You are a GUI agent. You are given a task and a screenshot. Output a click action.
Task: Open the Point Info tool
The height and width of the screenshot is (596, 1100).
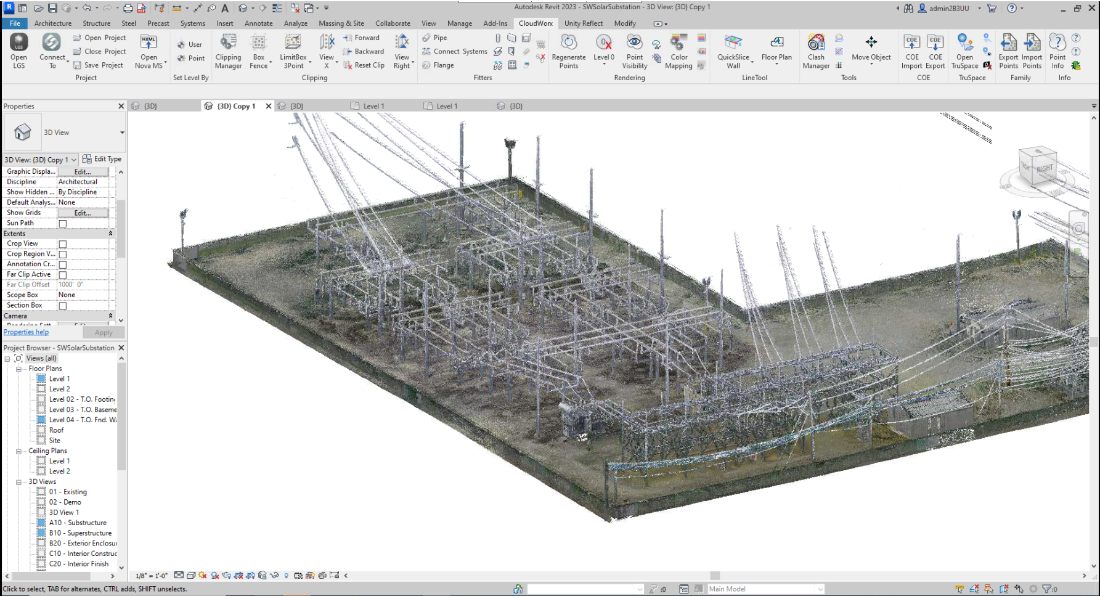(1057, 51)
